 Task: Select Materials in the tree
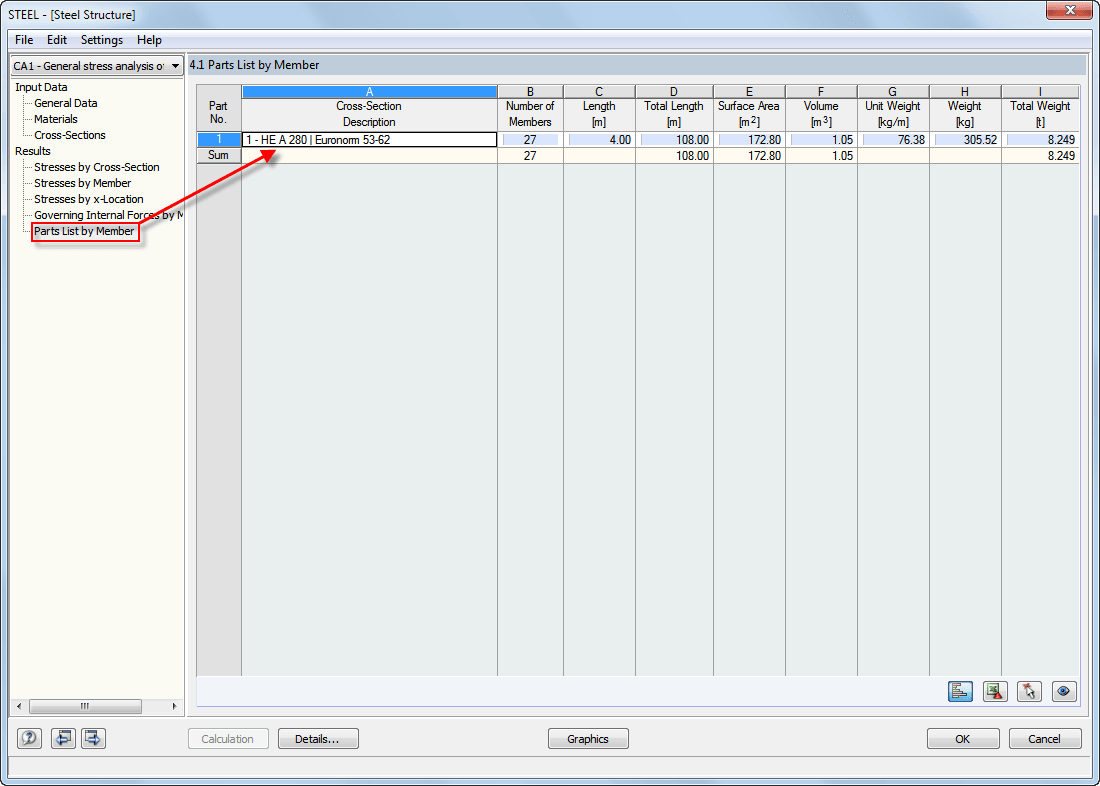[x=55, y=119]
